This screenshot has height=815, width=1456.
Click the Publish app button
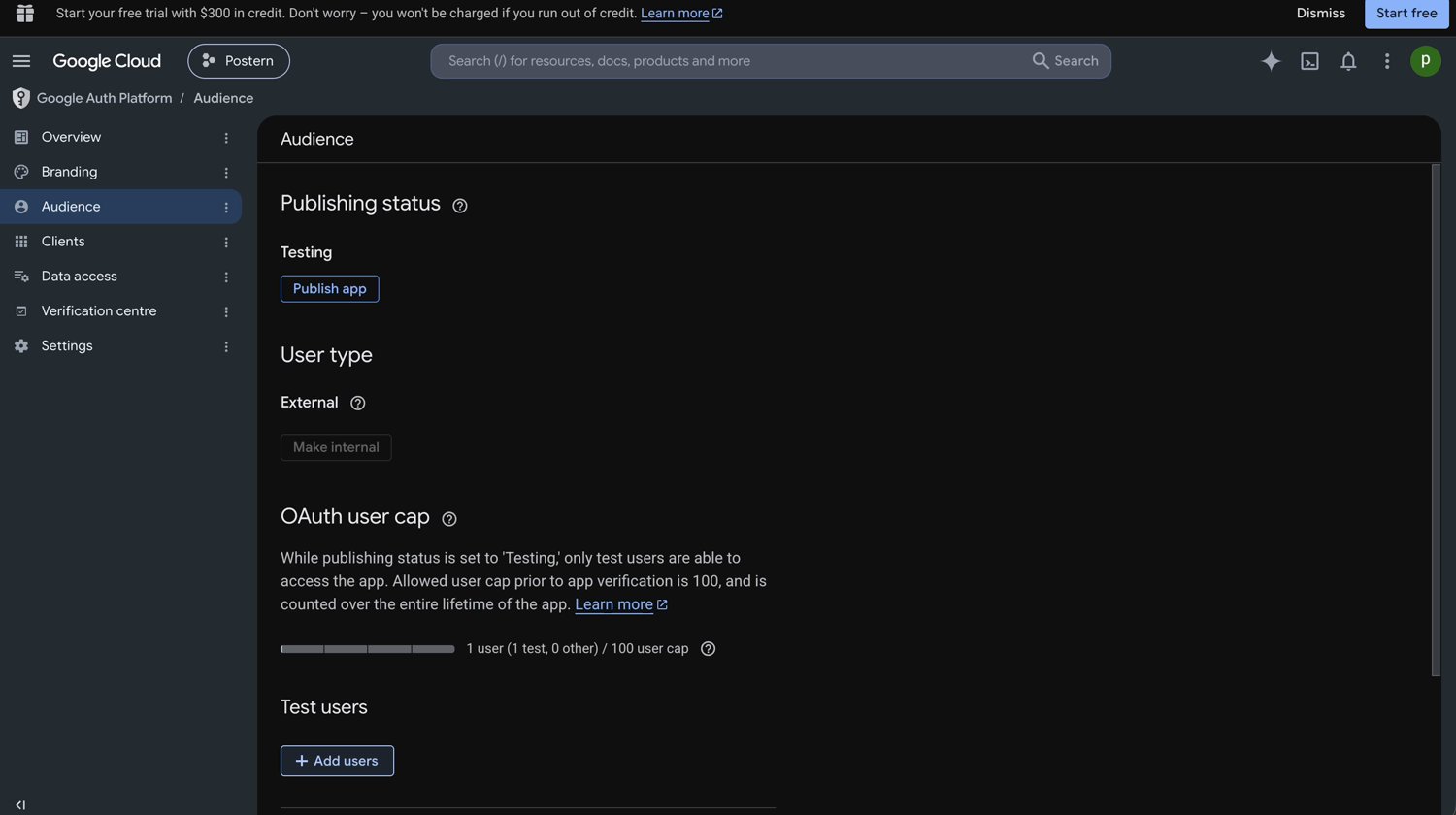tap(330, 289)
